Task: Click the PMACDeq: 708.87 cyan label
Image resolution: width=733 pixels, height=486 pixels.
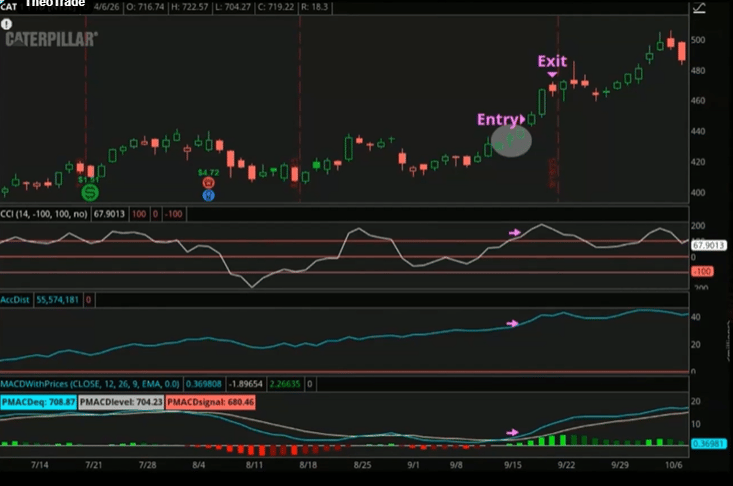Action: pyautogui.click(x=38, y=402)
